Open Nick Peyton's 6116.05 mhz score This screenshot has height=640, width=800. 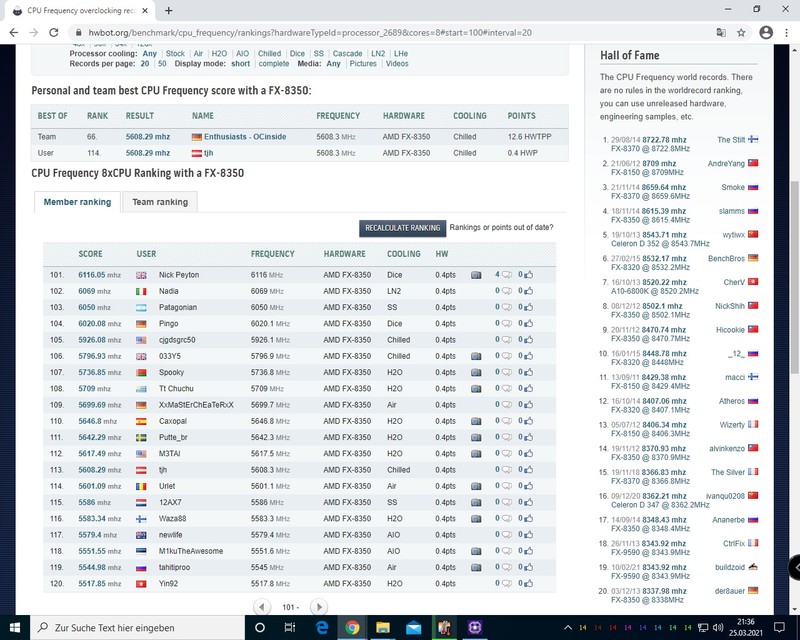99,275
